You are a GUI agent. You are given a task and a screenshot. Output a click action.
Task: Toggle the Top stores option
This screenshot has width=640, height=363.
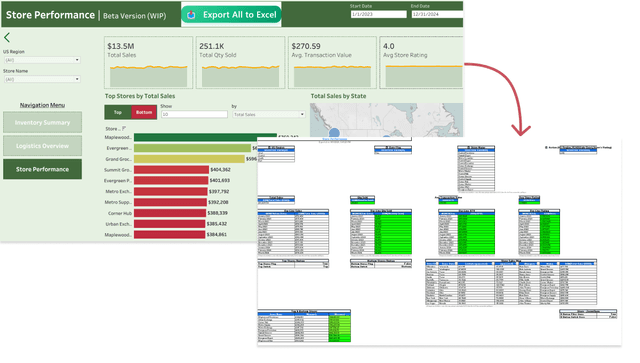pyautogui.click(x=118, y=112)
